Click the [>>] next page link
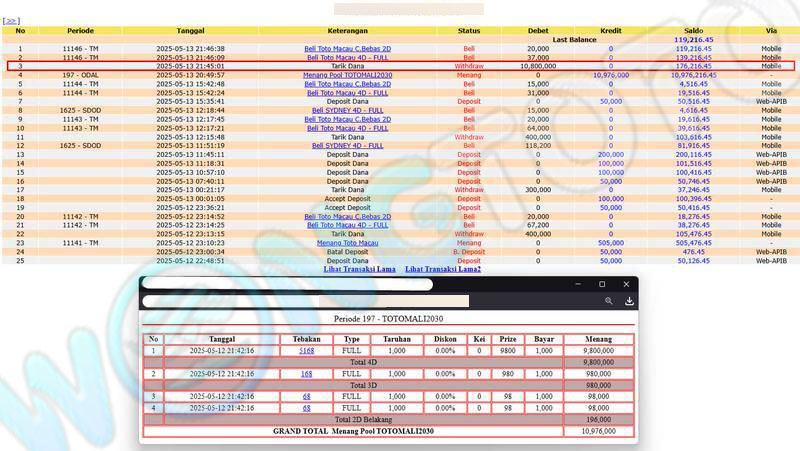800x451 pixels. pos(12,20)
